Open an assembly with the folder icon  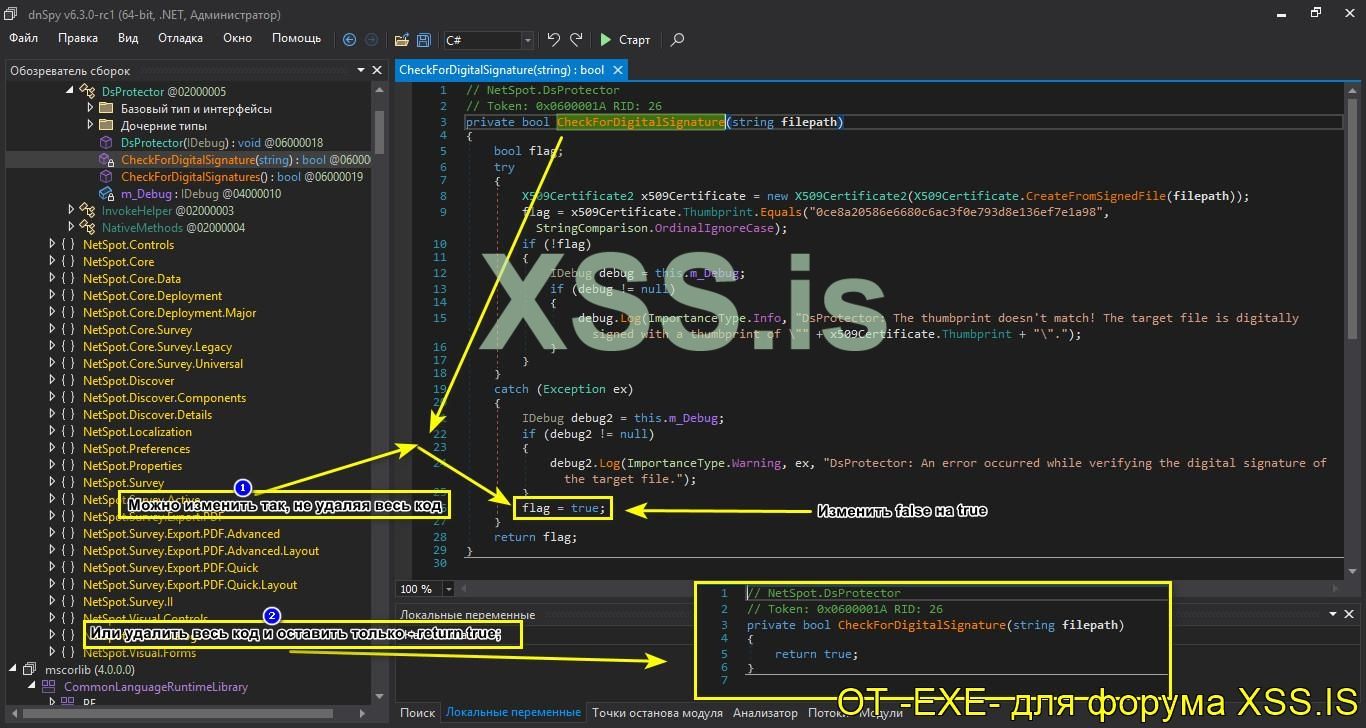(401, 40)
